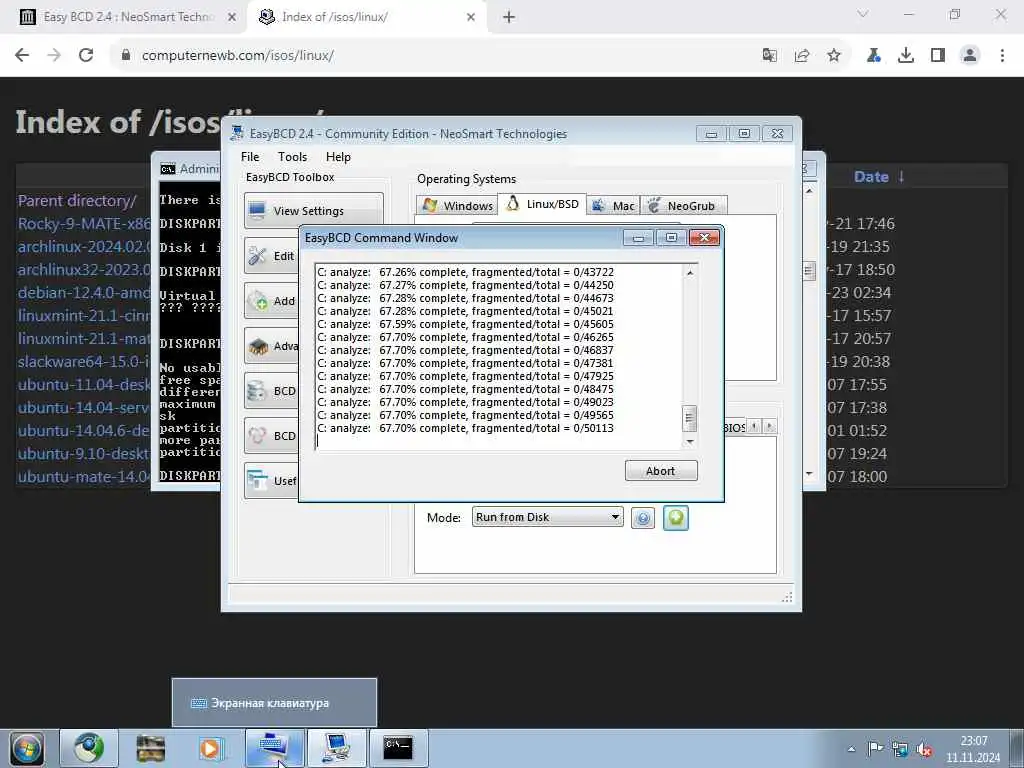This screenshot has height=768, width=1024.
Task: Click the tab scroll right arrow near BIOS
Action: coord(769,426)
